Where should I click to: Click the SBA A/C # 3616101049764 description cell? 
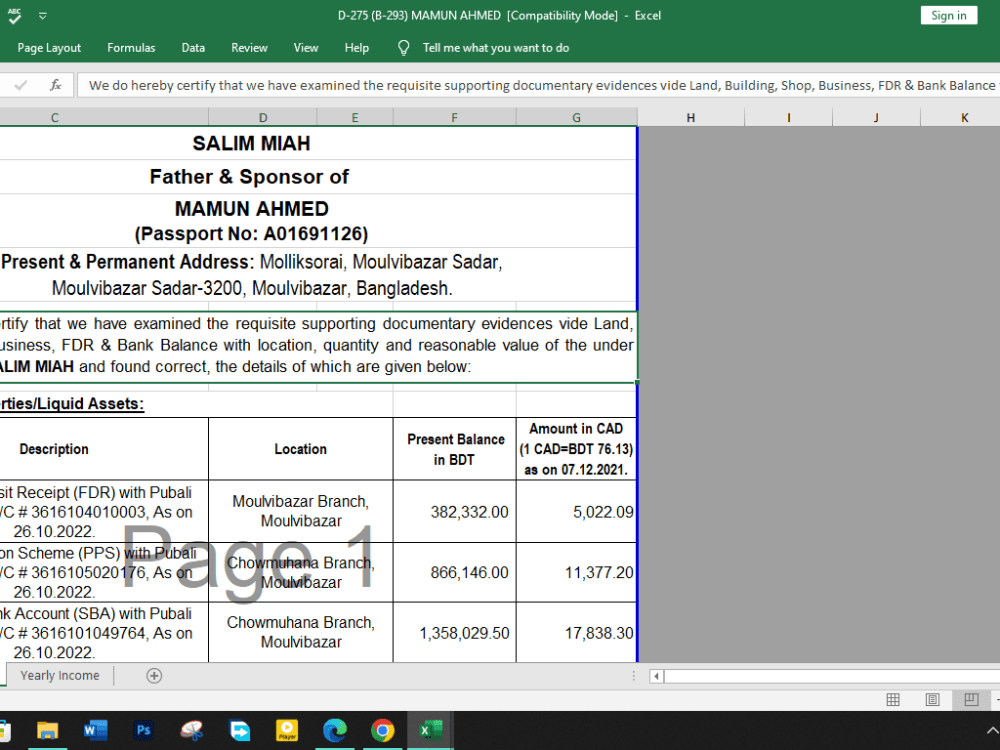(104, 633)
